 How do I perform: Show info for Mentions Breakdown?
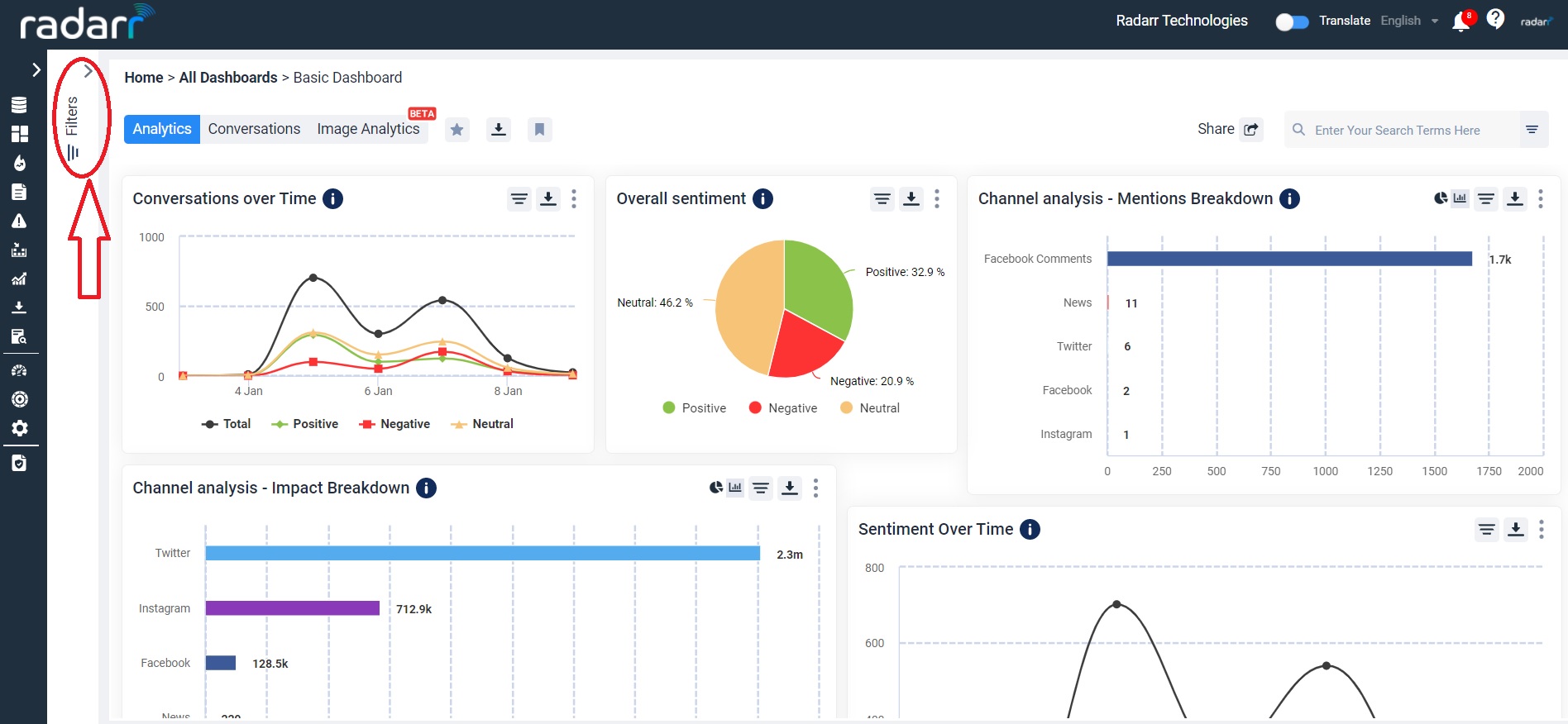pos(1289,198)
